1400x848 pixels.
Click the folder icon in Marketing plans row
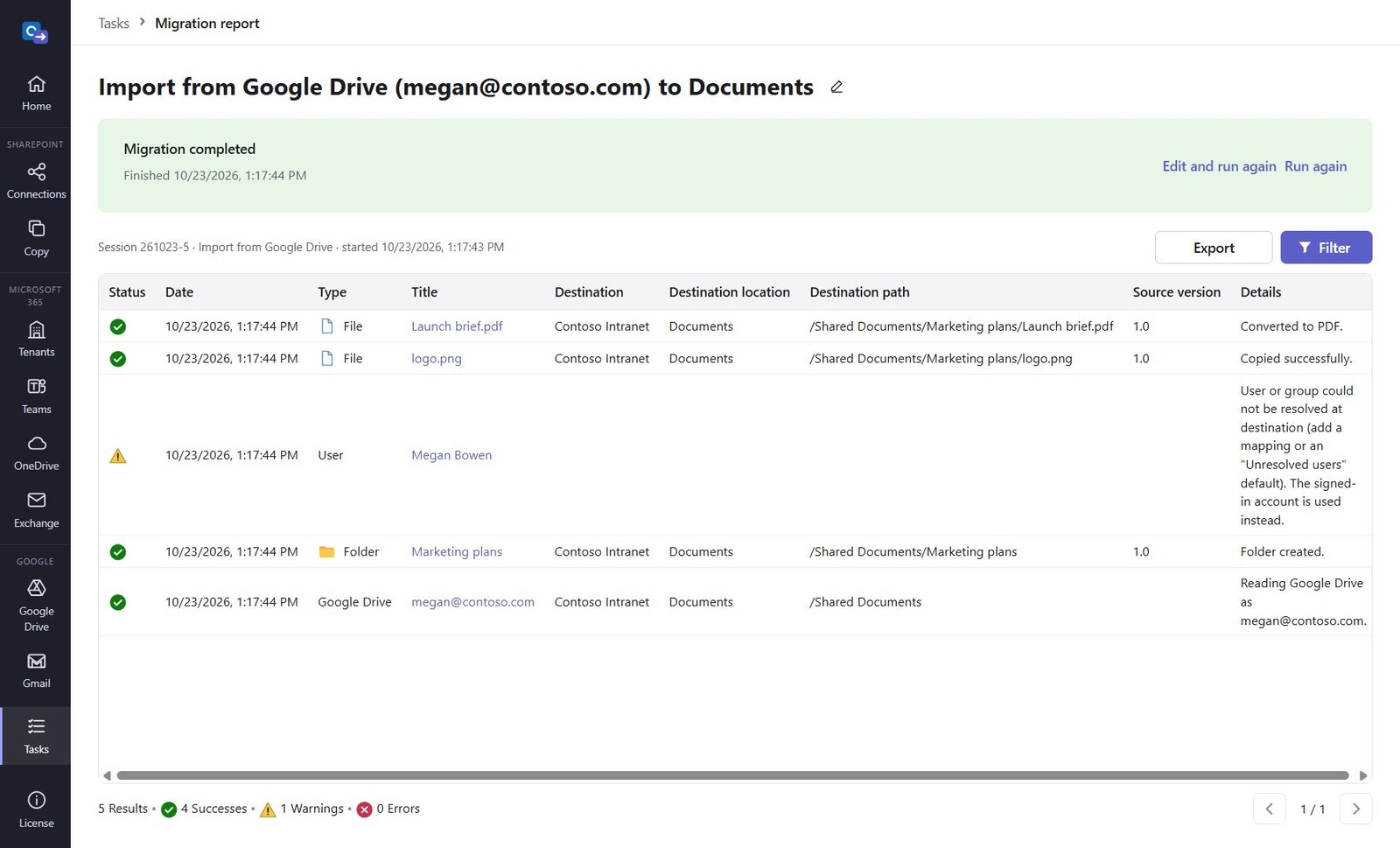(327, 552)
